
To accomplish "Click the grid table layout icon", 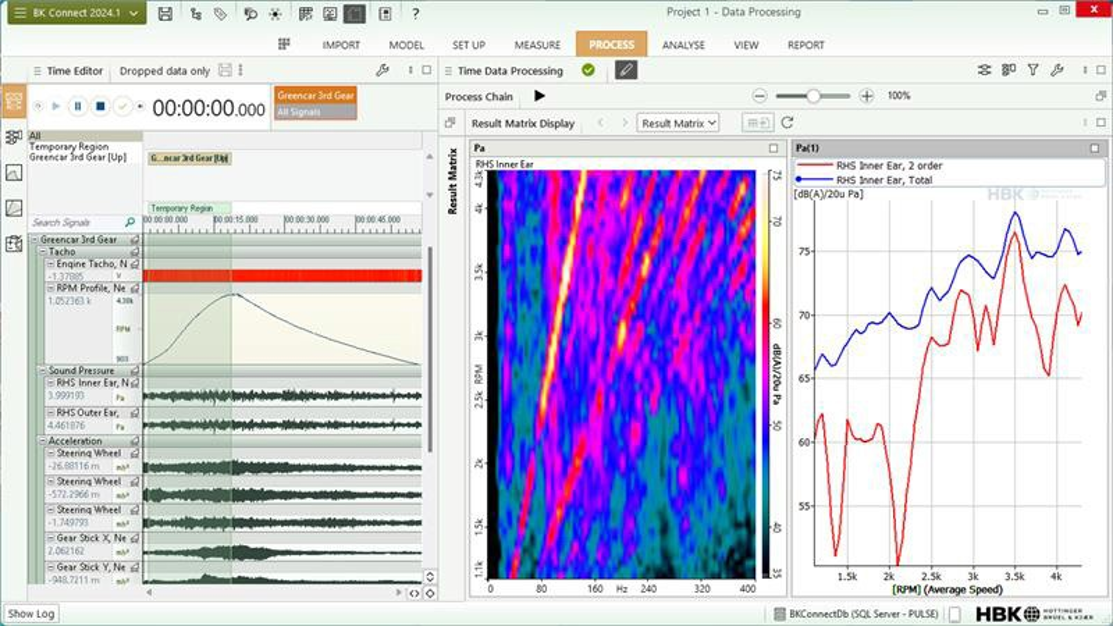I will pyautogui.click(x=305, y=13).
